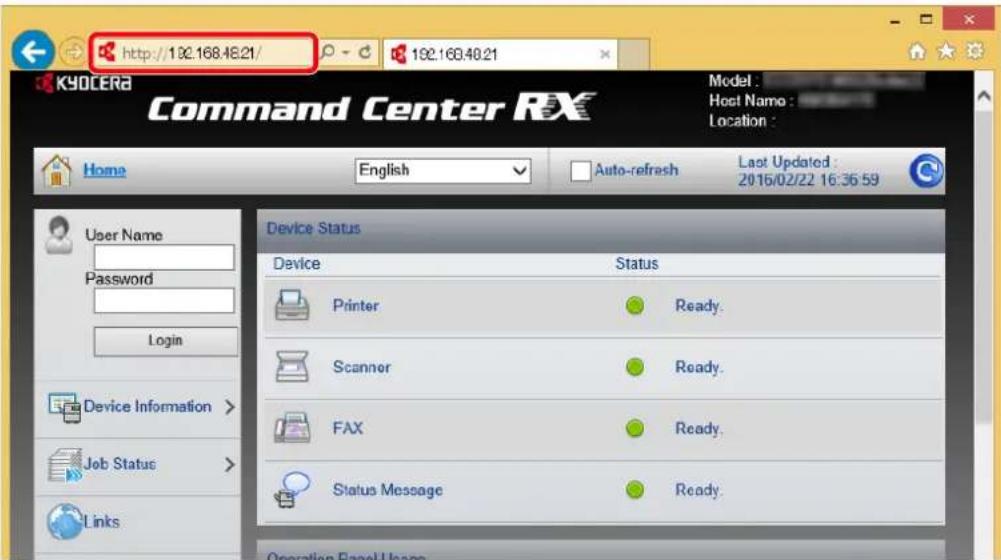Click the Password input field
The height and width of the screenshot is (560, 1001).
(x=164, y=301)
